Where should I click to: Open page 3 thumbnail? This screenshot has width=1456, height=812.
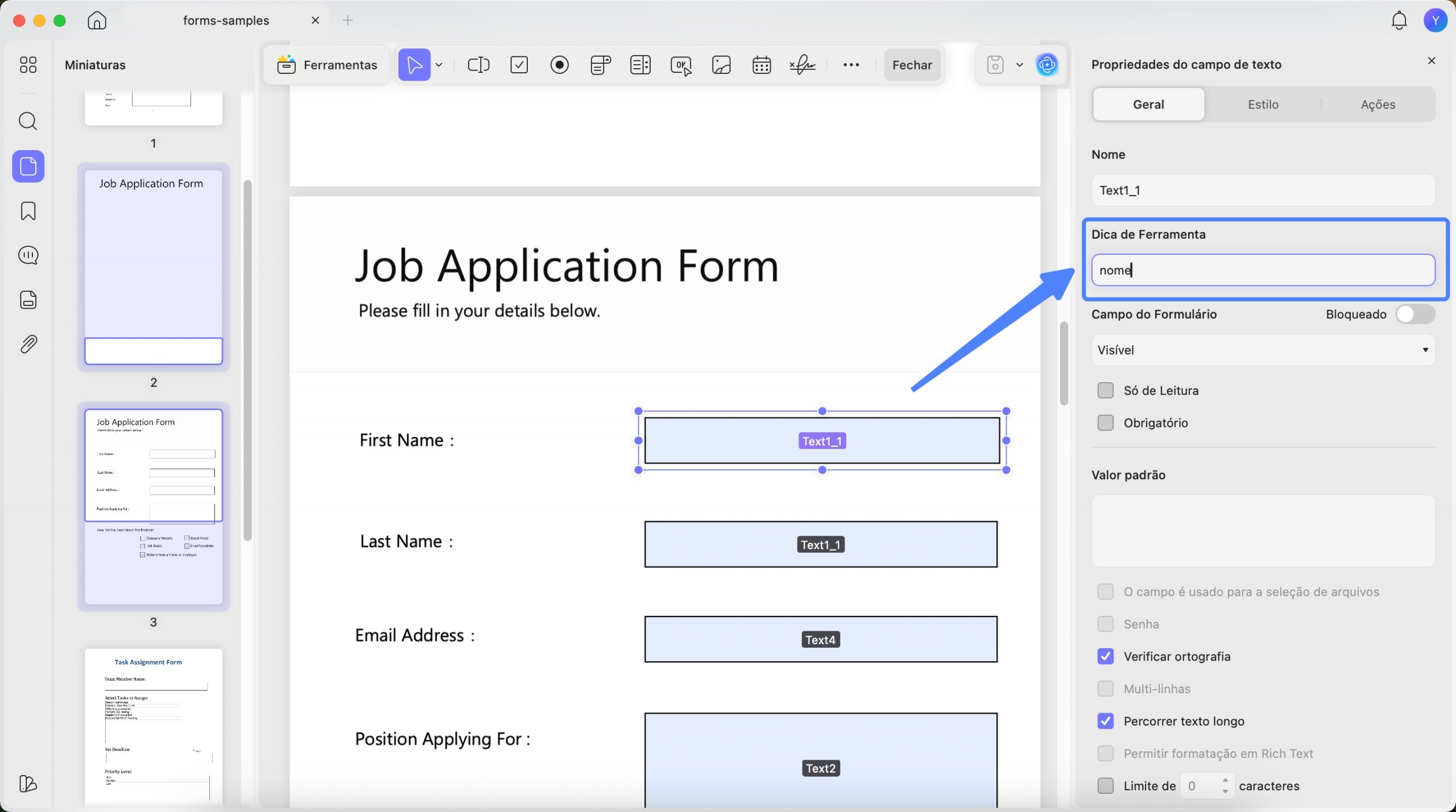click(154, 507)
